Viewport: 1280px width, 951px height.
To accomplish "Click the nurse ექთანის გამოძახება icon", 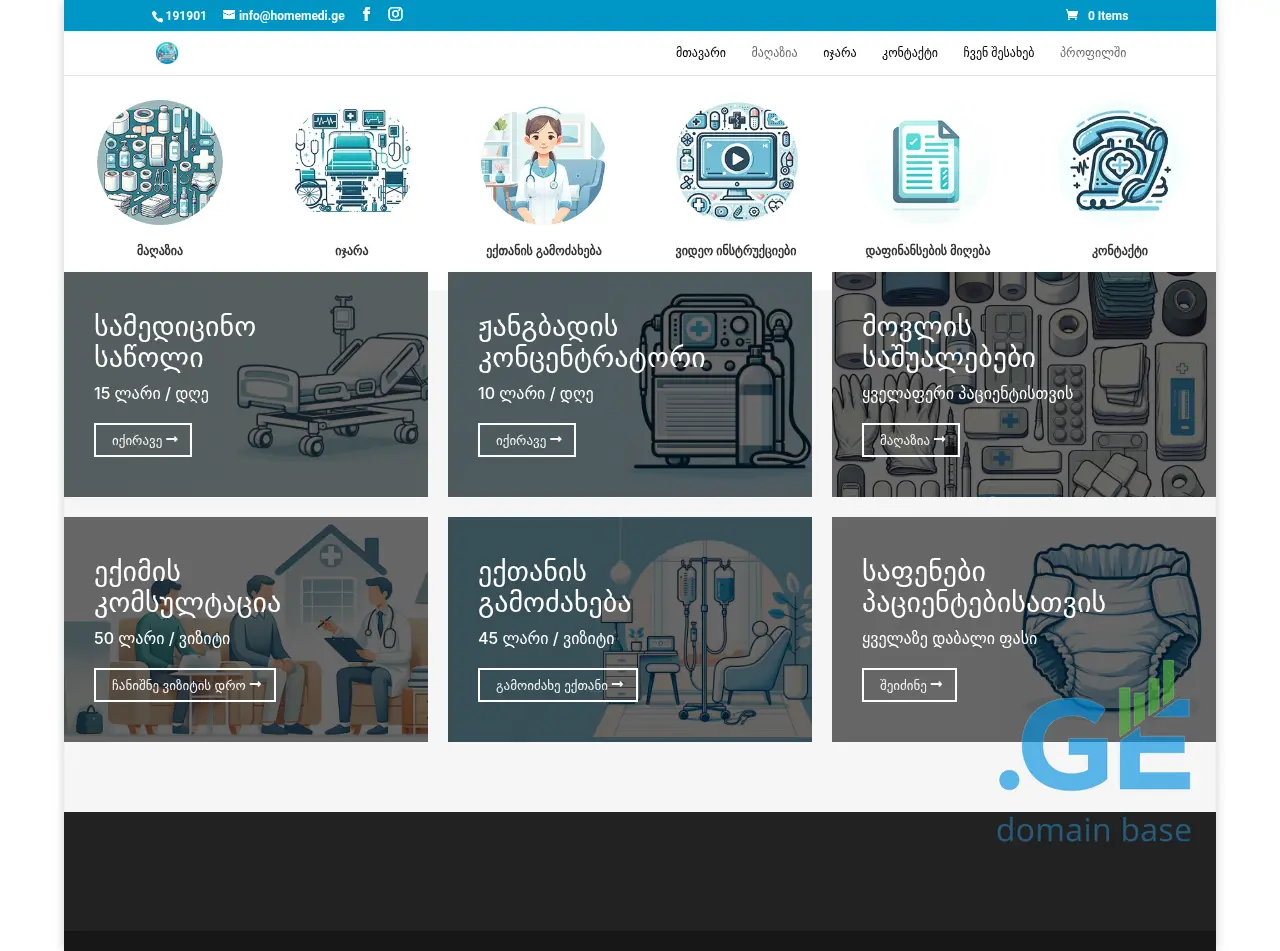I will tap(543, 164).
